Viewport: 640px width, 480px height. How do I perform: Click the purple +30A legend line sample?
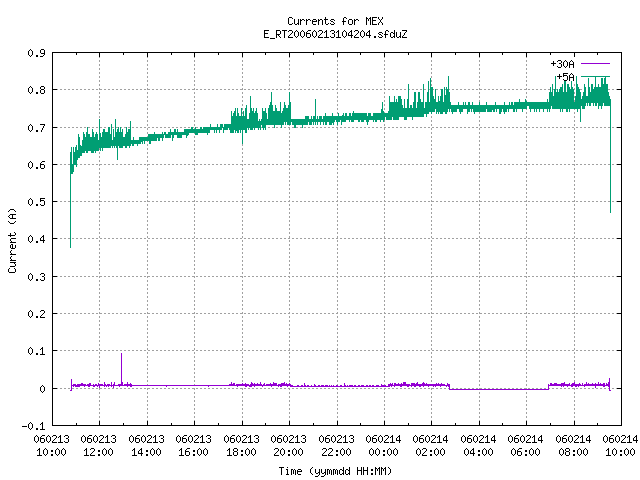595,64
